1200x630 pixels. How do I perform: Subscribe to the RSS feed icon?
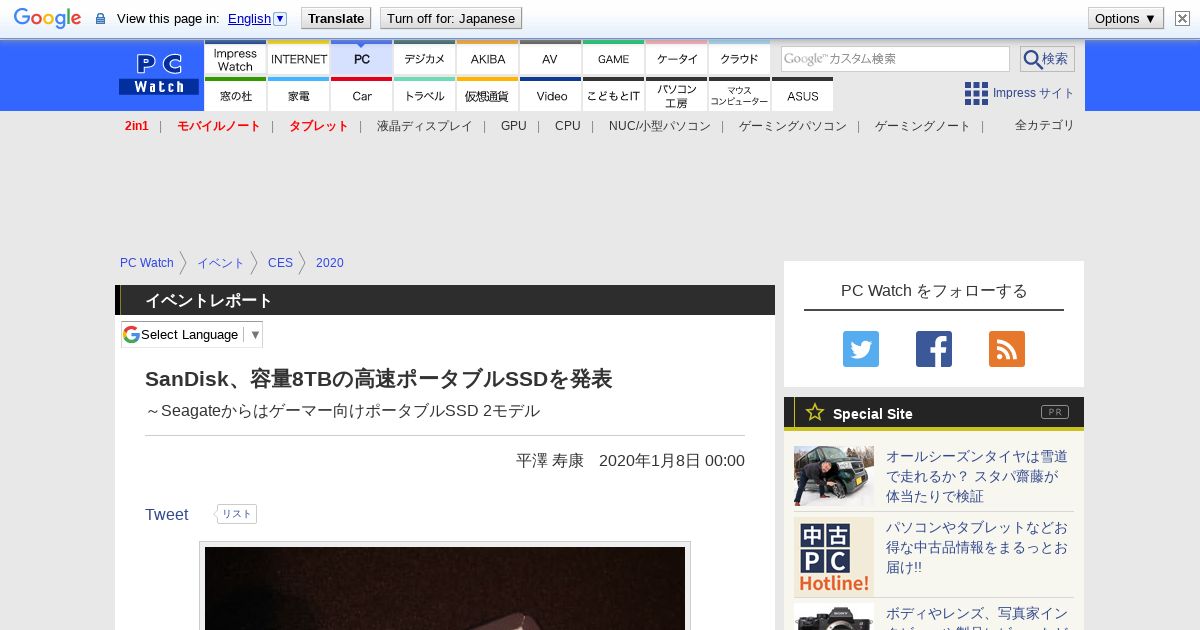(x=1007, y=349)
